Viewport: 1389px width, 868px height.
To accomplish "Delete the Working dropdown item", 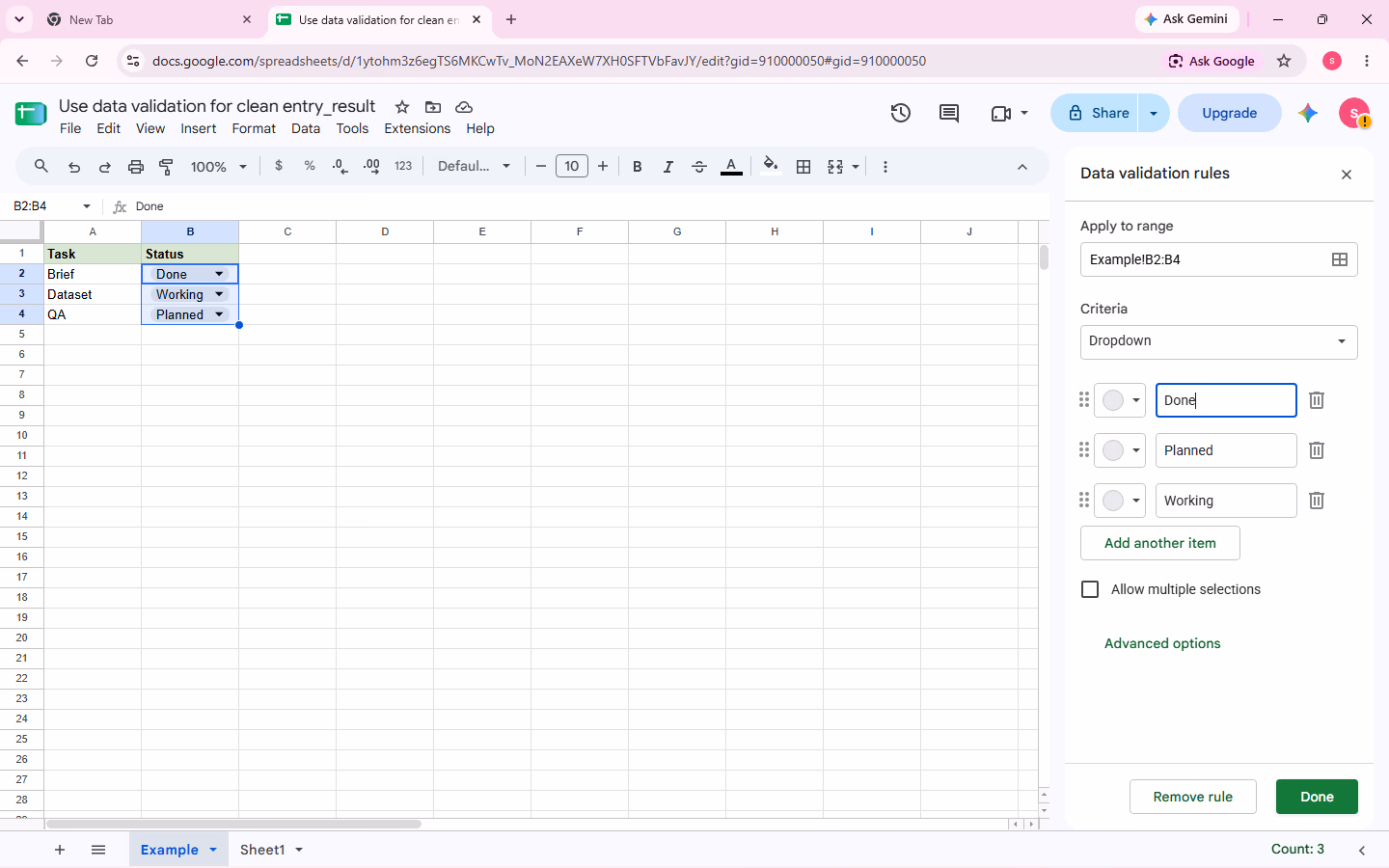I will (x=1317, y=501).
